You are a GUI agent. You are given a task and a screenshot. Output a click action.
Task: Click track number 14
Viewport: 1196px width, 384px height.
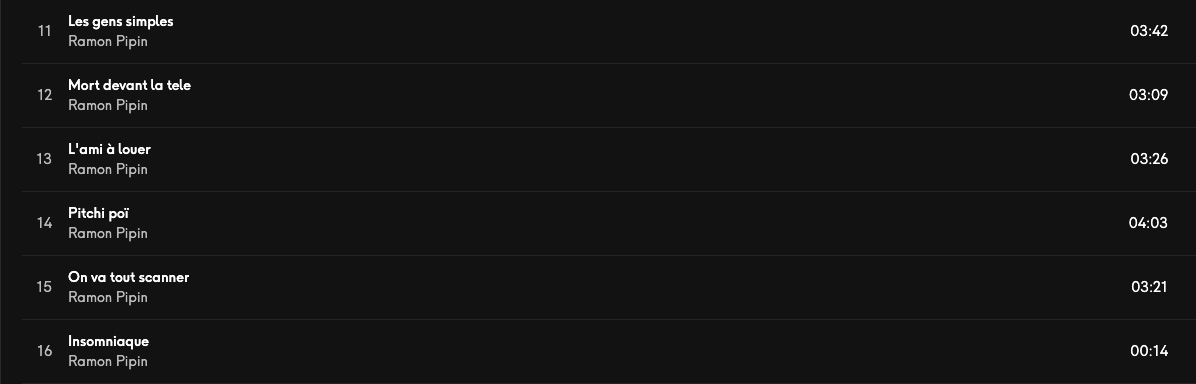44,223
